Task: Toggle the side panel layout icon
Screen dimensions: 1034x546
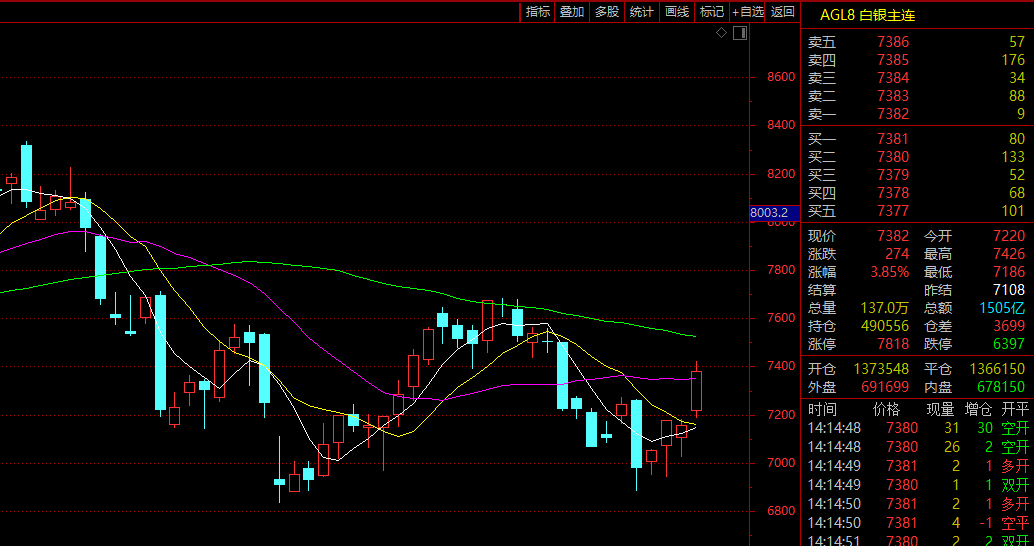Action: 740,33
